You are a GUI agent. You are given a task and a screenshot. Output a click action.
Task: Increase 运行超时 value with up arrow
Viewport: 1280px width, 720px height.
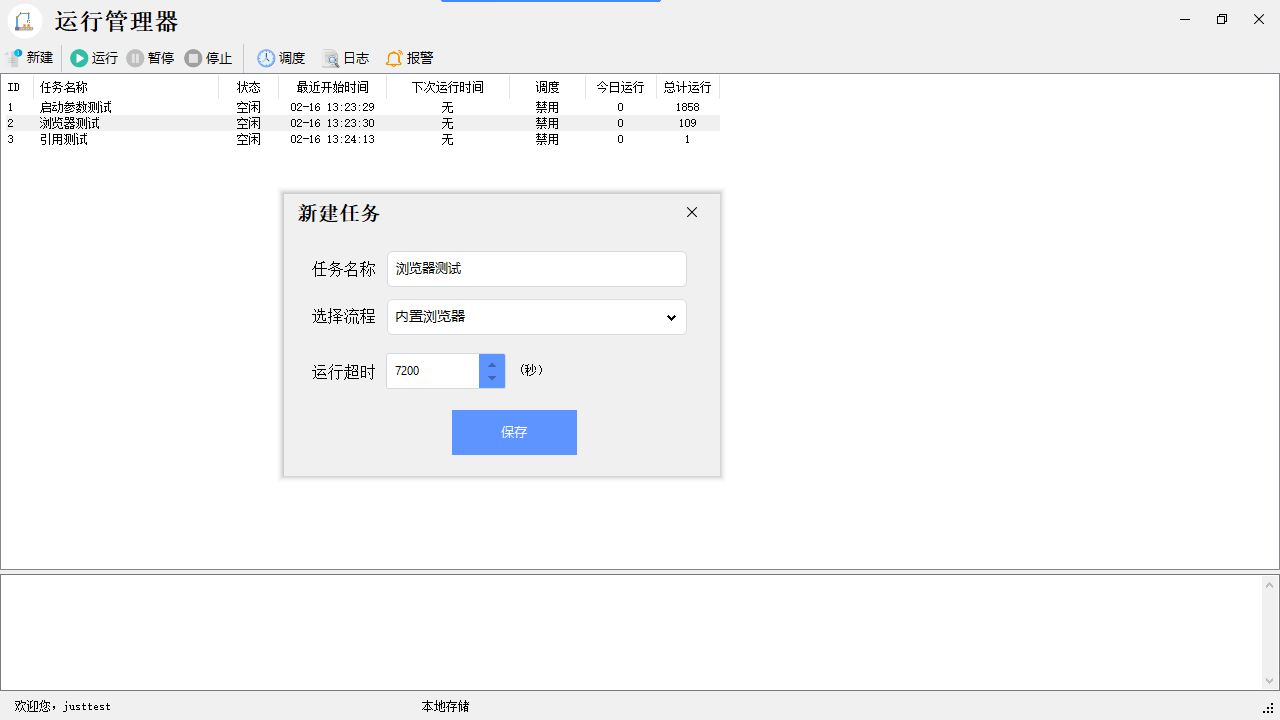[492, 364]
